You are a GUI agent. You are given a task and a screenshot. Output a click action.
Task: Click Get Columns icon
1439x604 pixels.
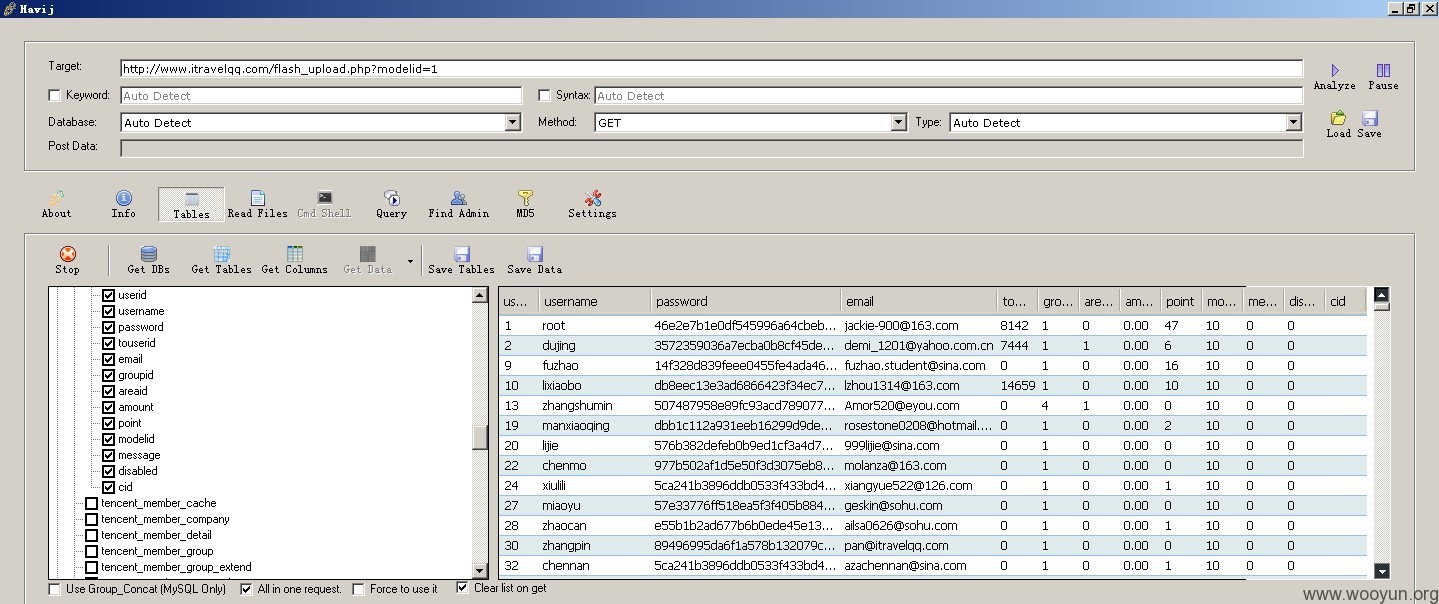pyautogui.click(x=295, y=254)
